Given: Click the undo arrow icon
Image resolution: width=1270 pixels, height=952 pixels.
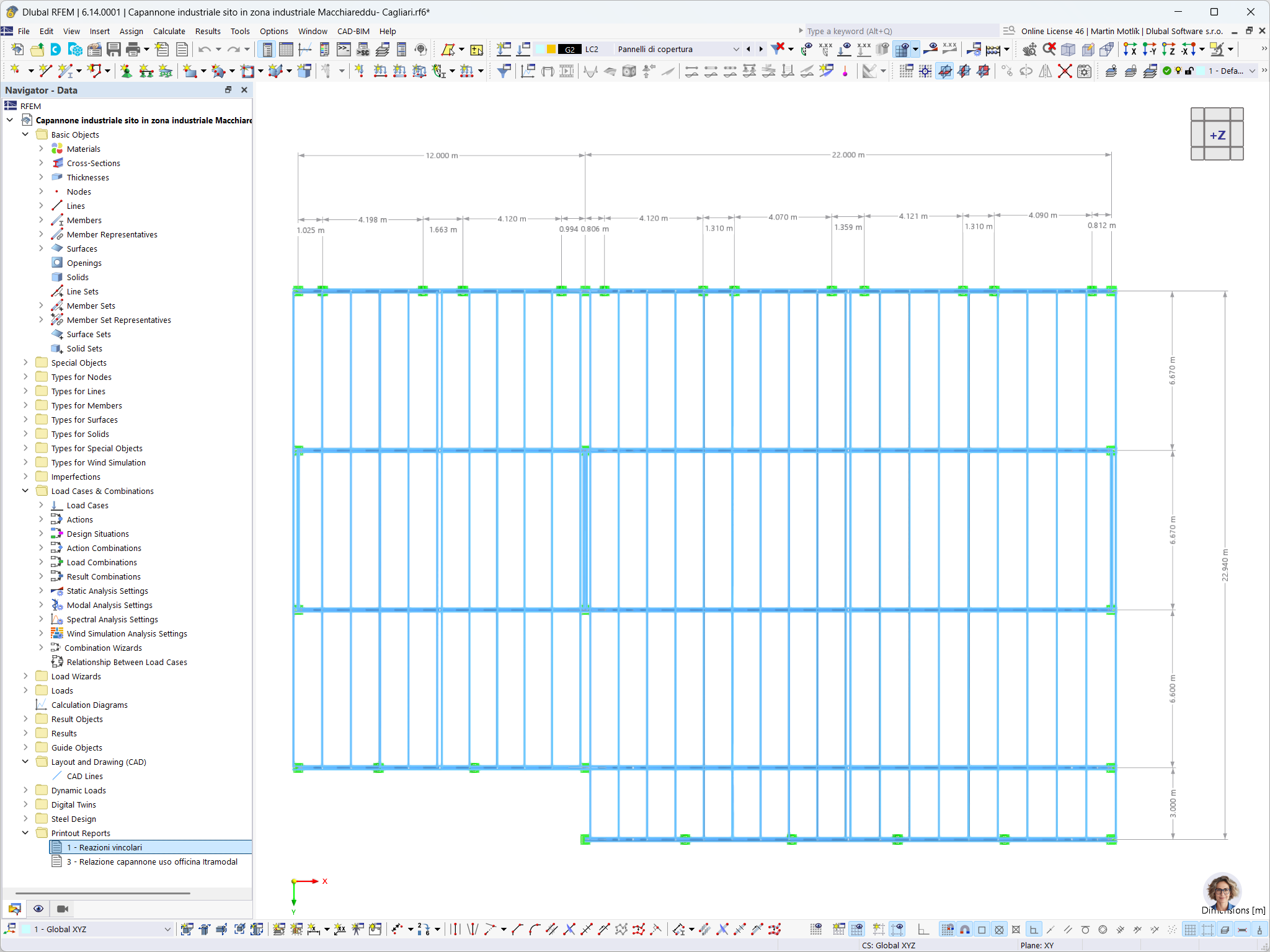Looking at the screenshot, I should [205, 50].
